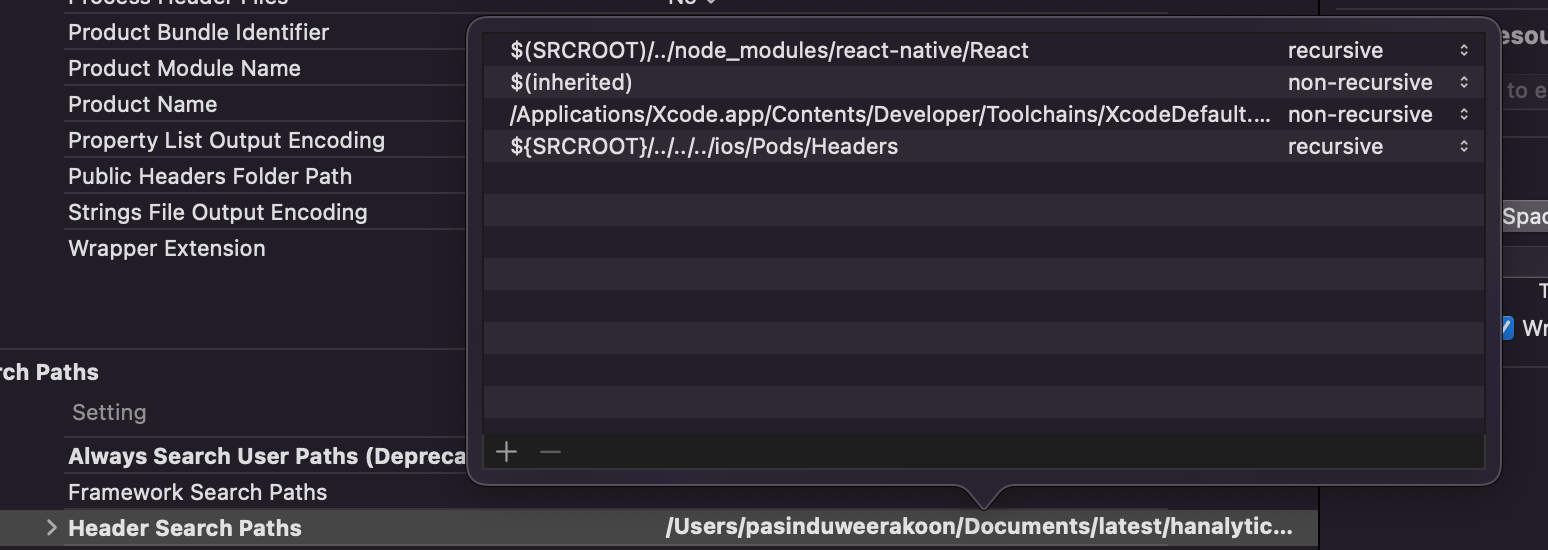Select Public Headers Folder Path setting

210,176
